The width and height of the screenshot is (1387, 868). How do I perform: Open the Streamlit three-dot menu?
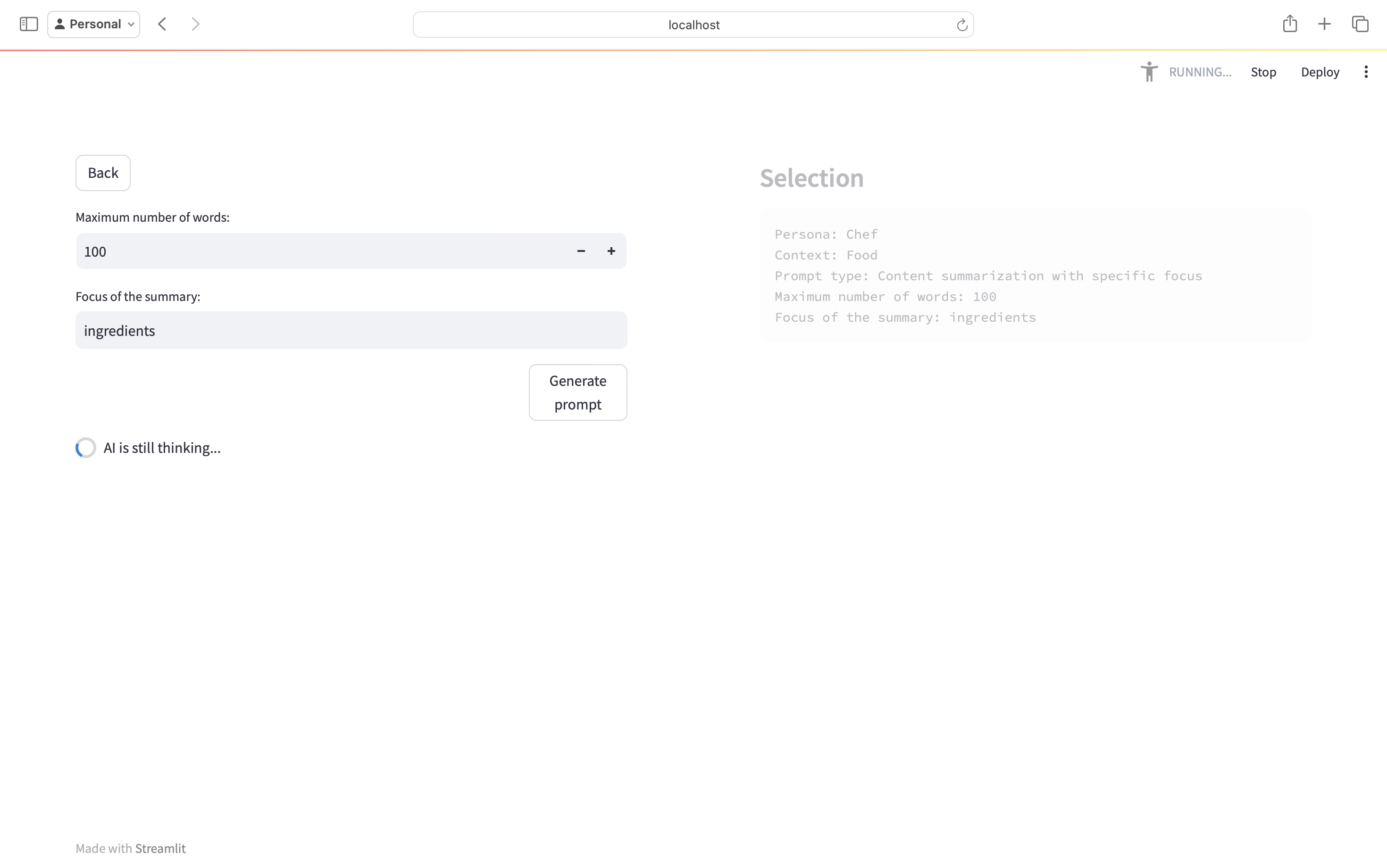click(1366, 72)
